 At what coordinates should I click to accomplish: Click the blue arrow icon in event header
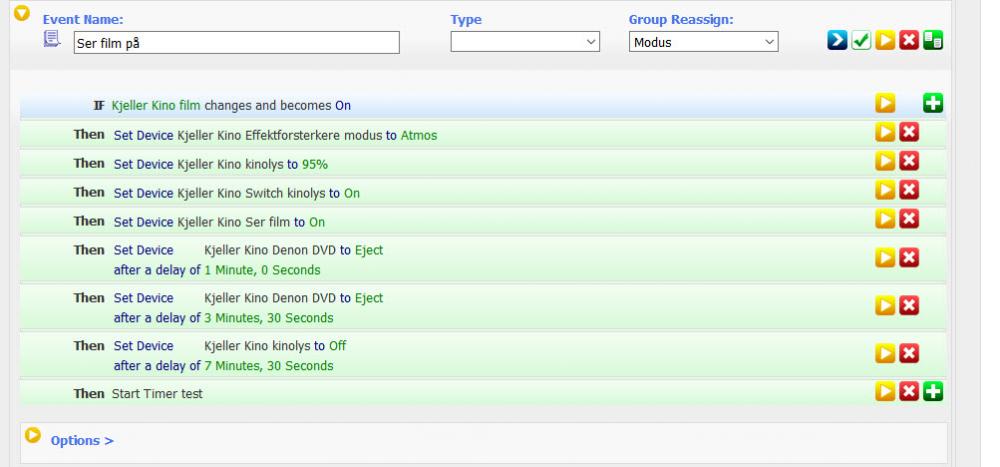[837, 42]
